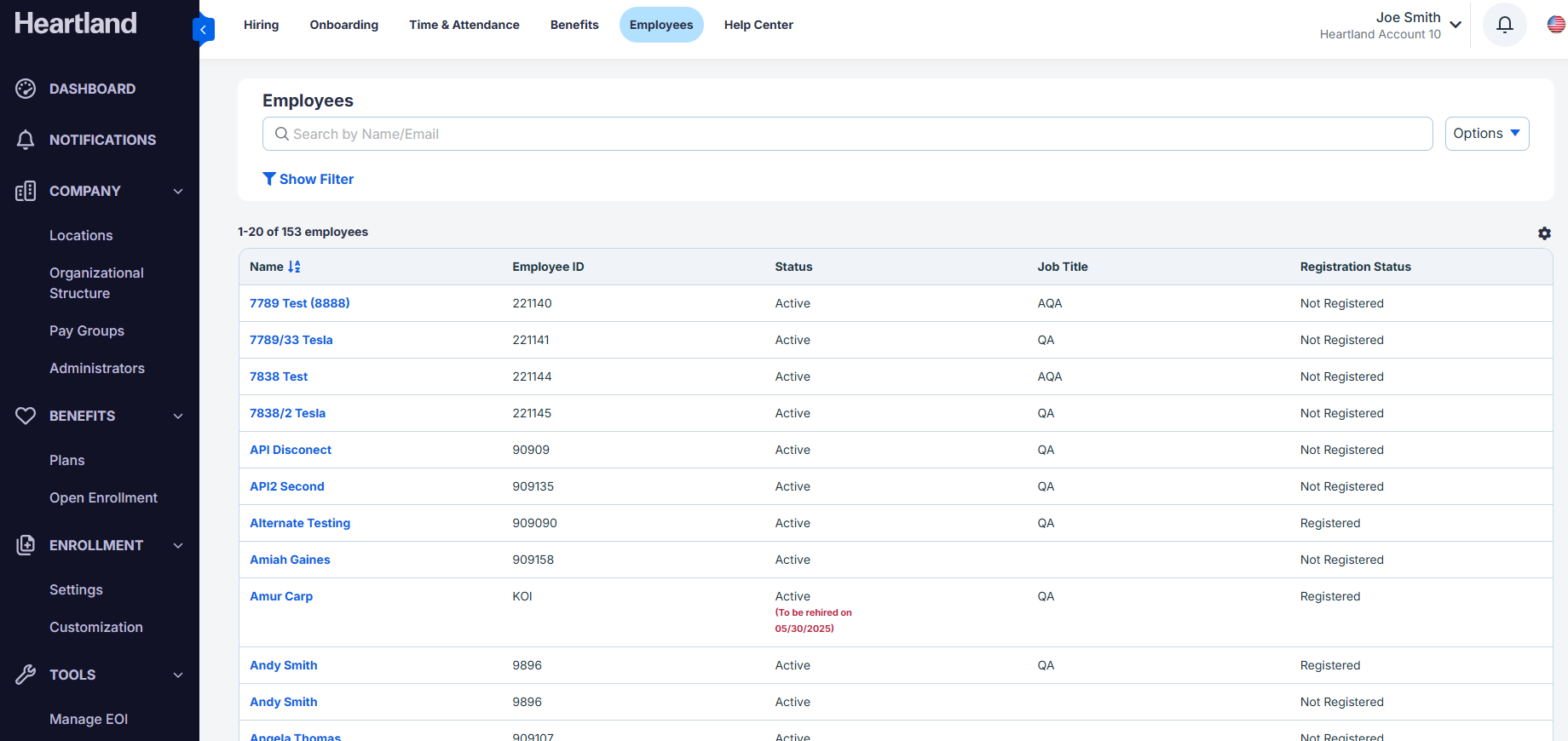Collapse the BENEFITS section chevron
The height and width of the screenshot is (741, 1568).
pyautogui.click(x=178, y=416)
